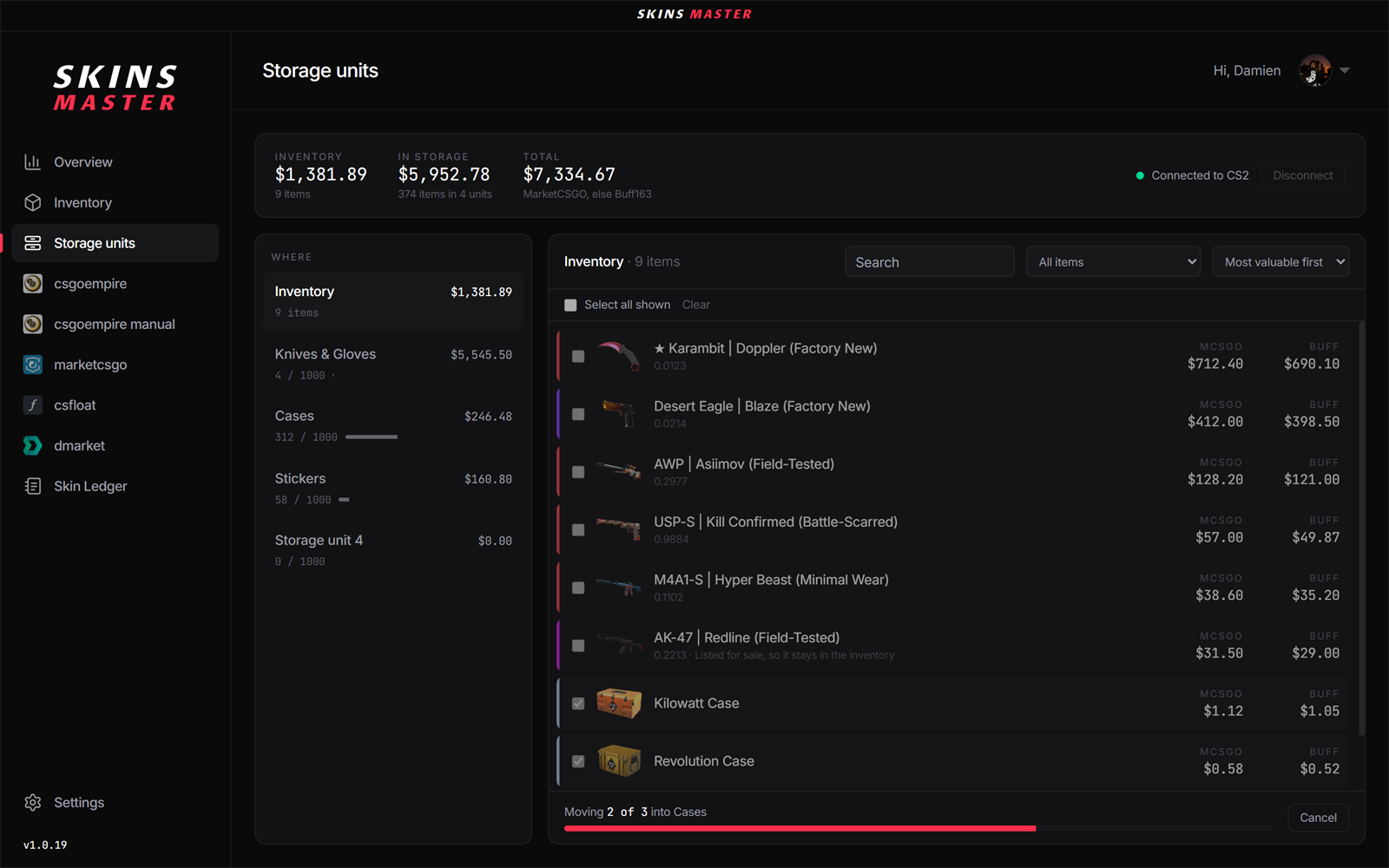Check the M4A1-S Hyper Beast checkbox

tap(578, 588)
